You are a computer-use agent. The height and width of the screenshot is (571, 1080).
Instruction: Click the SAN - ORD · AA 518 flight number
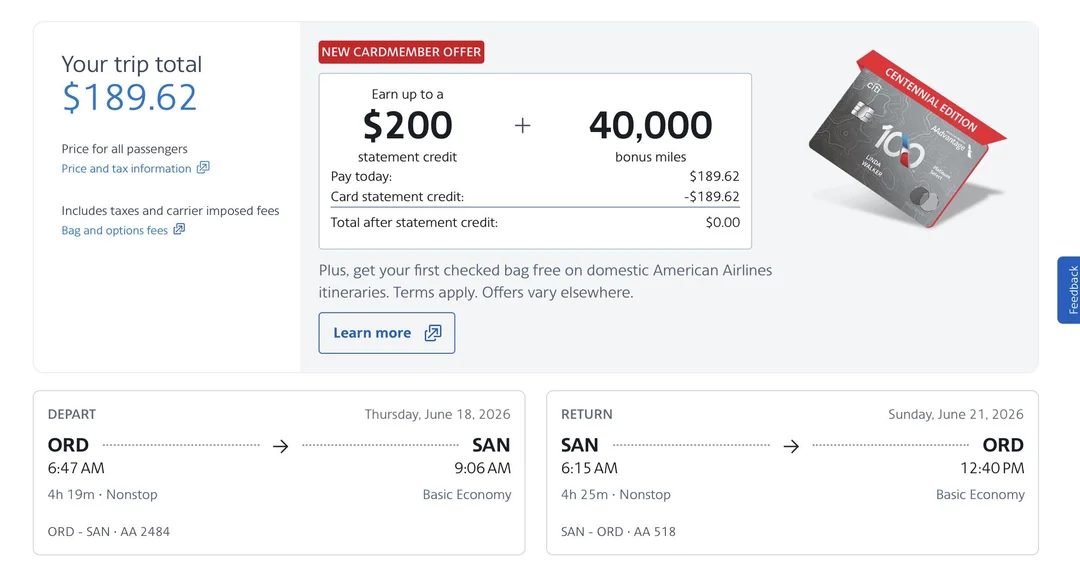point(618,532)
